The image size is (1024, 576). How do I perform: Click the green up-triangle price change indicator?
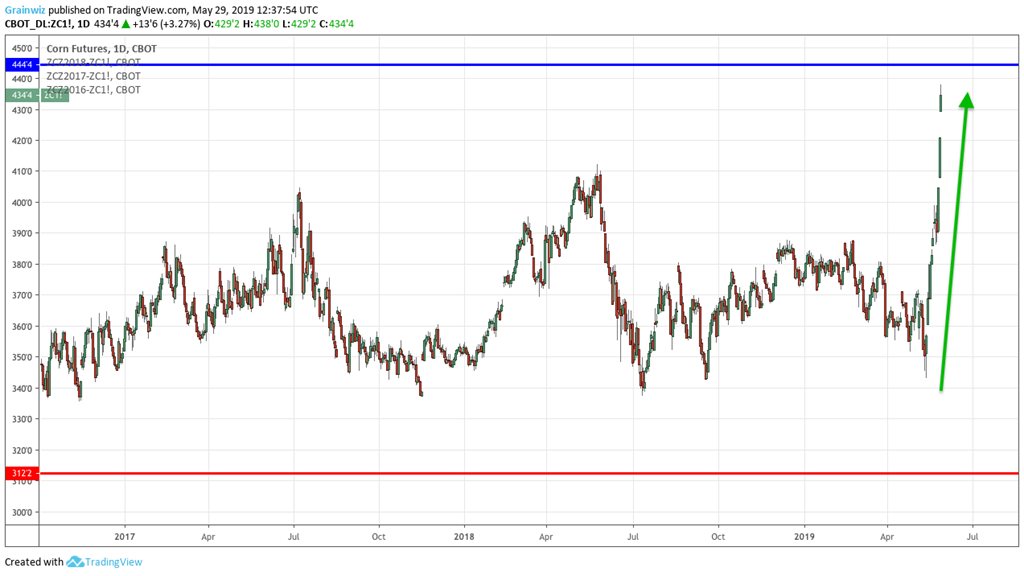pos(127,24)
